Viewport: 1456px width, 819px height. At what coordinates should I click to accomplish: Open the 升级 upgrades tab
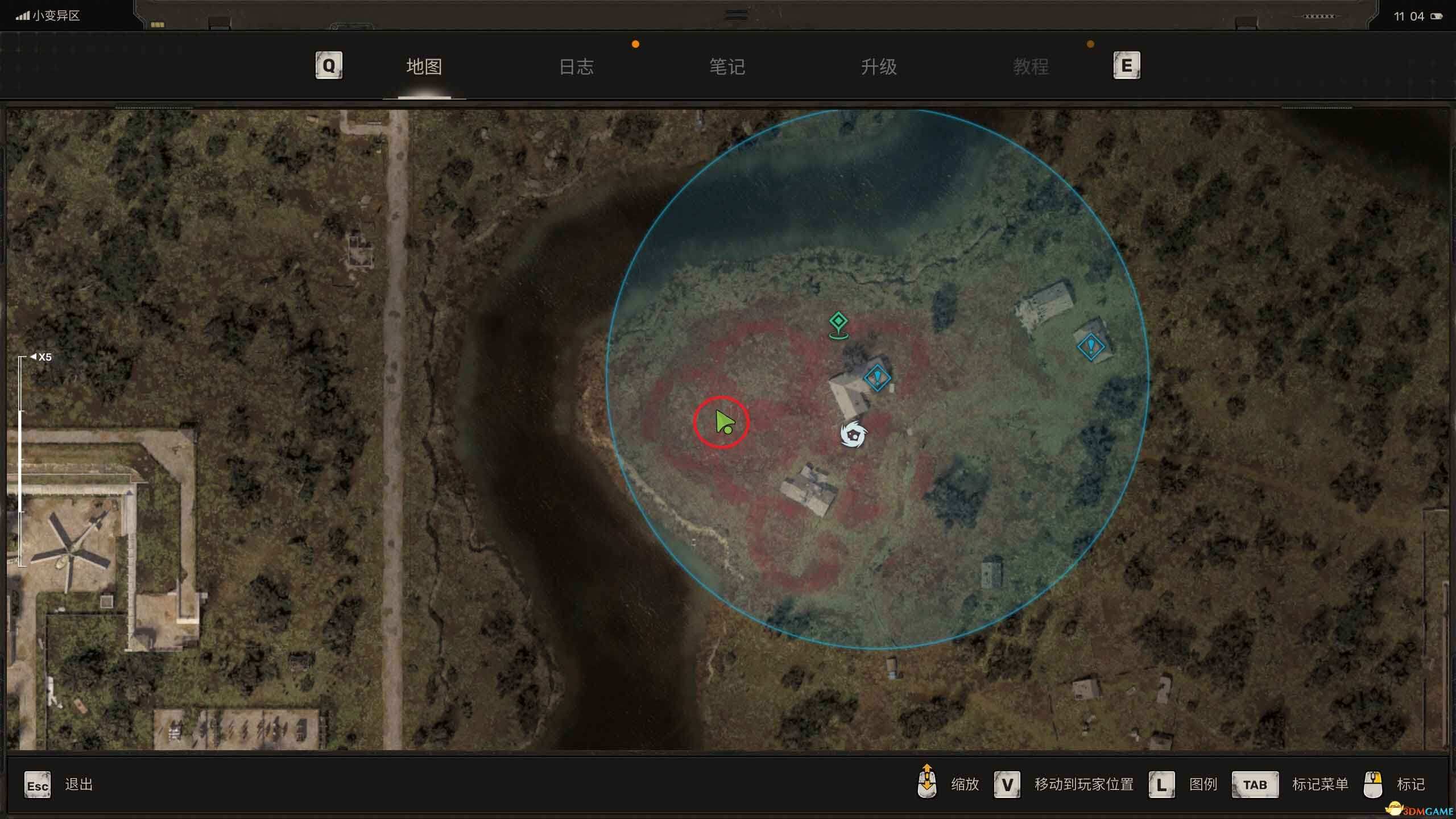click(879, 67)
